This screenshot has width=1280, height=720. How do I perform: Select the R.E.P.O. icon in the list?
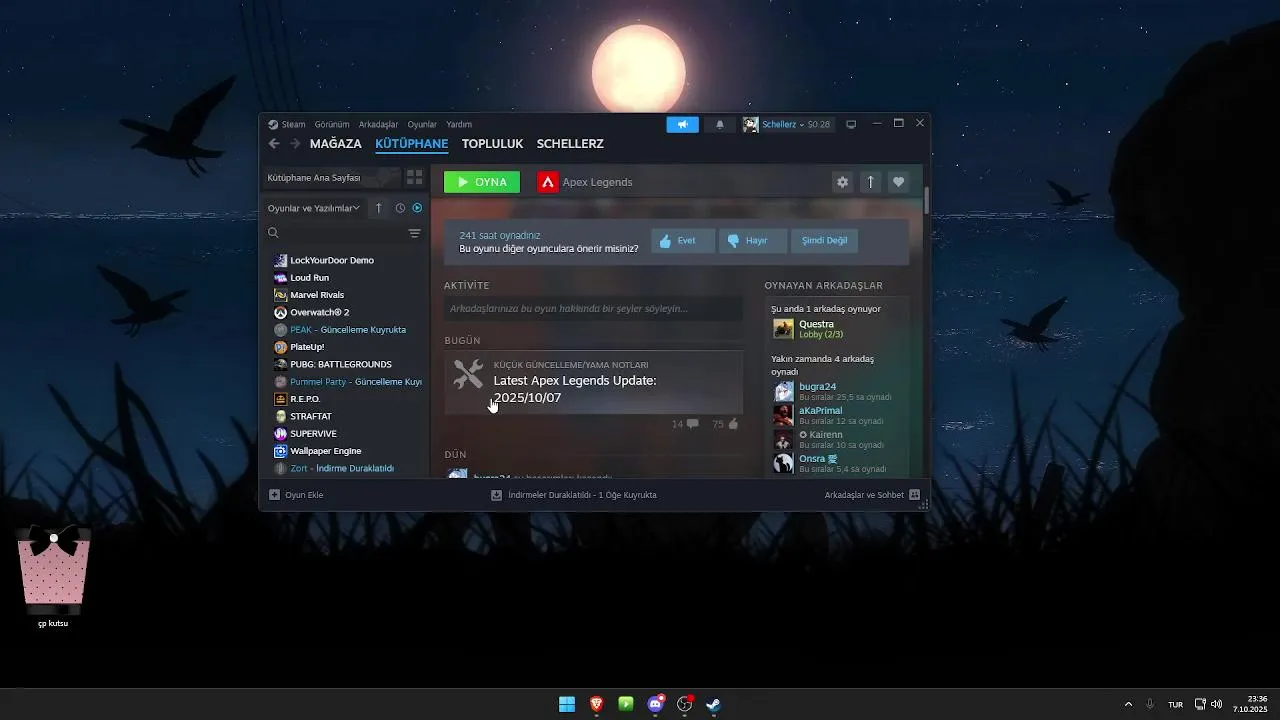click(x=281, y=399)
